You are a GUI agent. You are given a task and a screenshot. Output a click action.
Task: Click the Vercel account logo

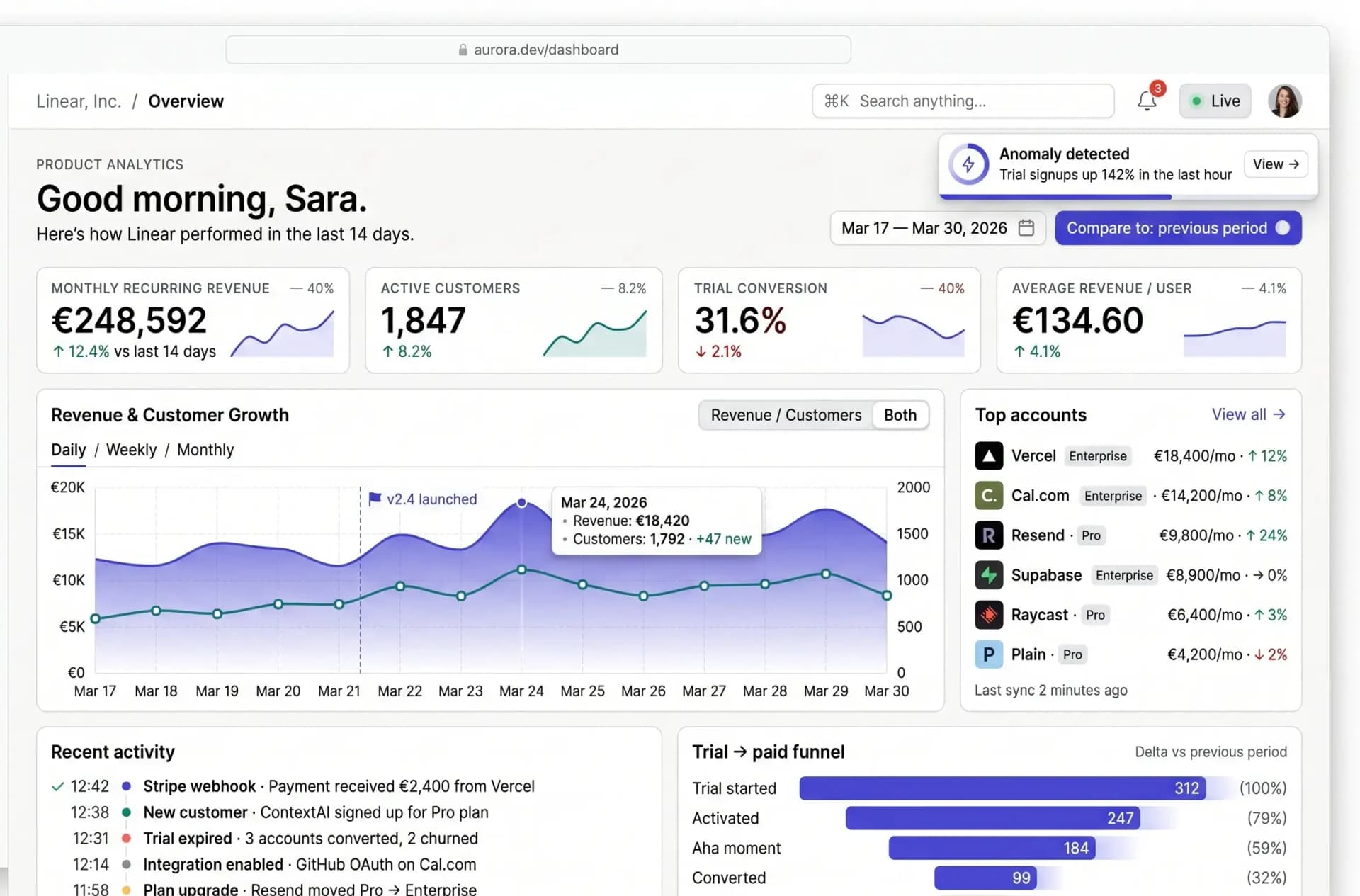pos(989,456)
